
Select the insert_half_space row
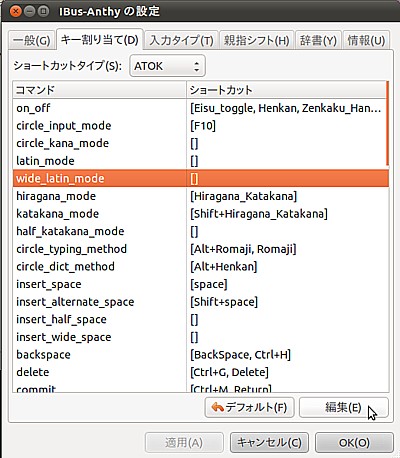point(201,320)
